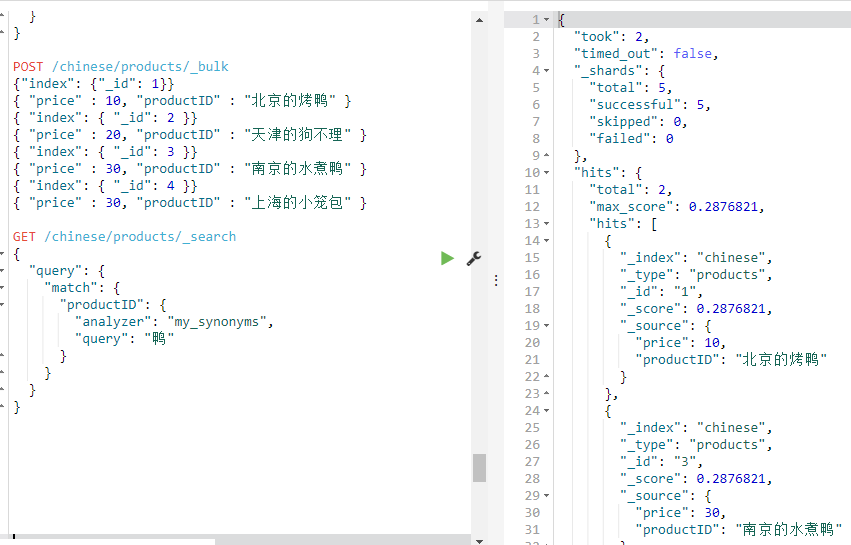This screenshot has width=851, height=545.
Task: Collapse the fold arrow at line 9
Action: point(547,155)
